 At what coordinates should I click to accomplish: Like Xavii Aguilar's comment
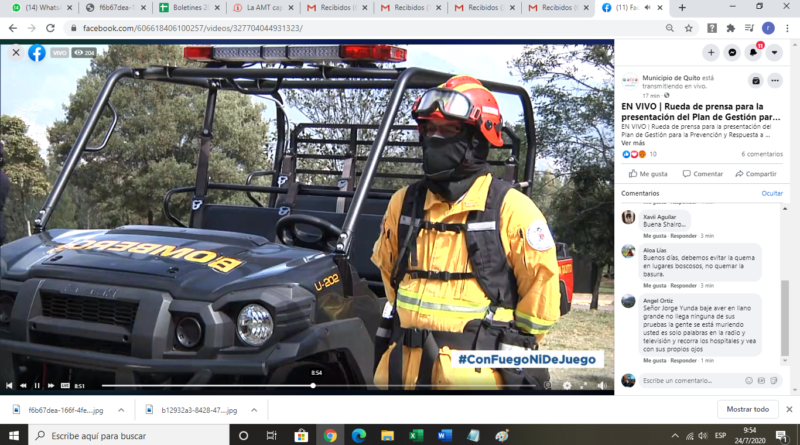655,236
